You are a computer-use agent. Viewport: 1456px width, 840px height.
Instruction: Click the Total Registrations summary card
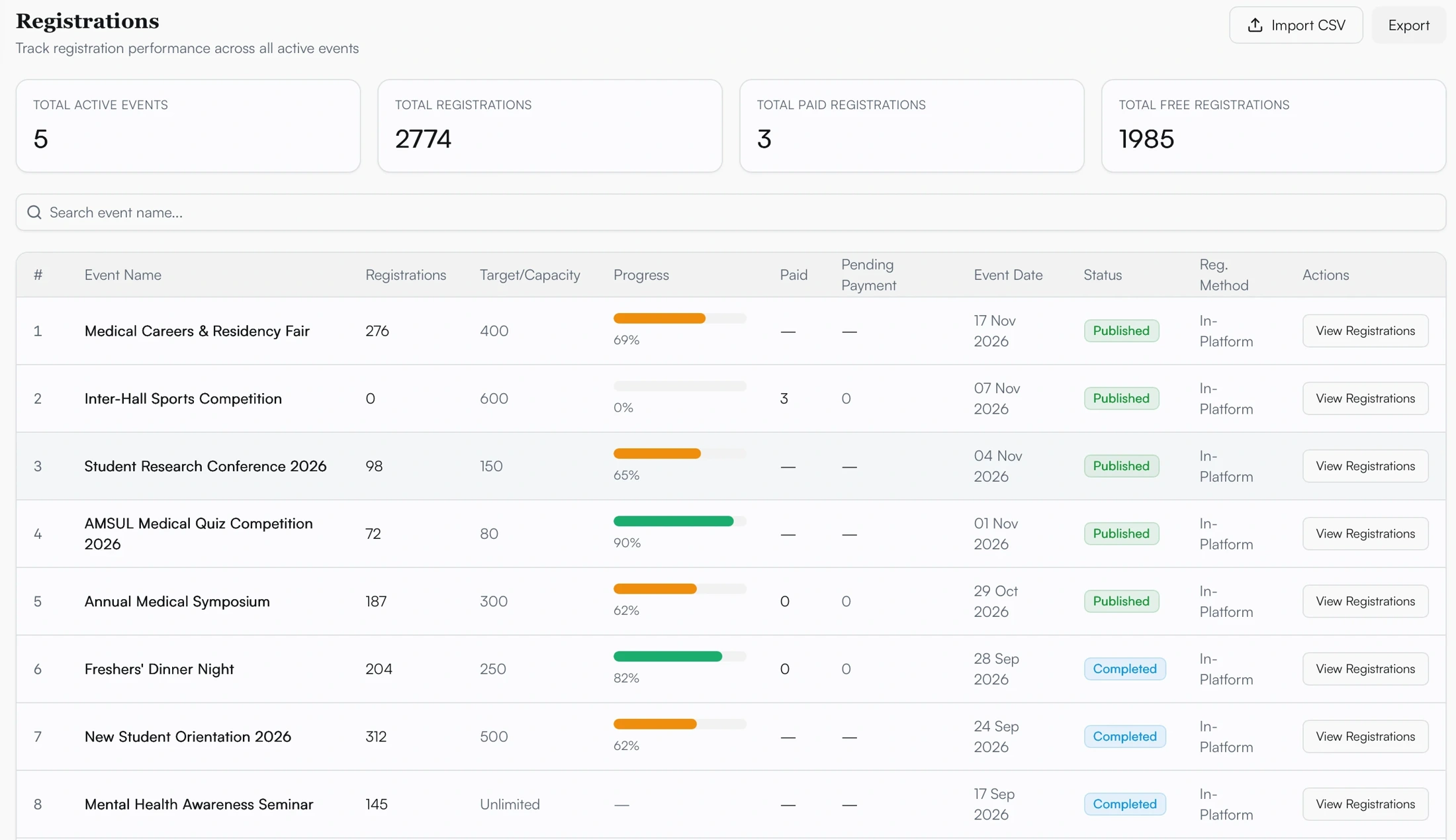[x=549, y=126]
